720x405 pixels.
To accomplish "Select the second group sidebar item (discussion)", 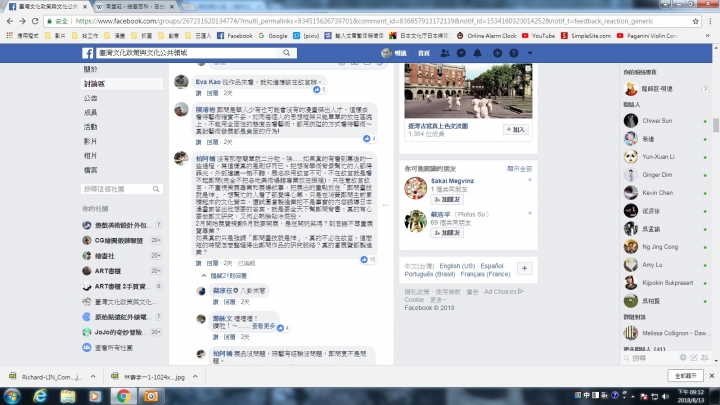I will 121,84.
